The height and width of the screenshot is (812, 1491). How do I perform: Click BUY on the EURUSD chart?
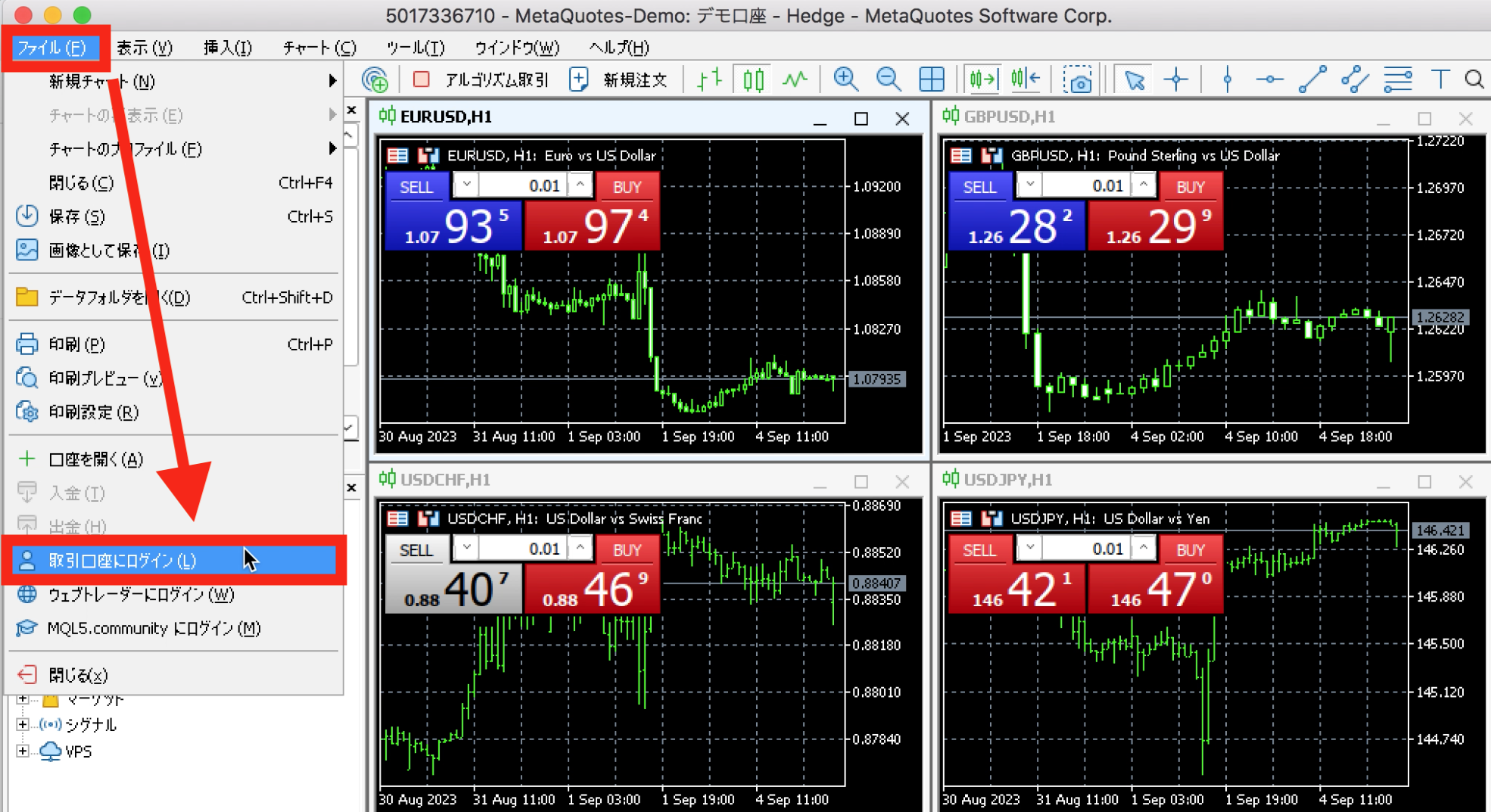coord(627,187)
